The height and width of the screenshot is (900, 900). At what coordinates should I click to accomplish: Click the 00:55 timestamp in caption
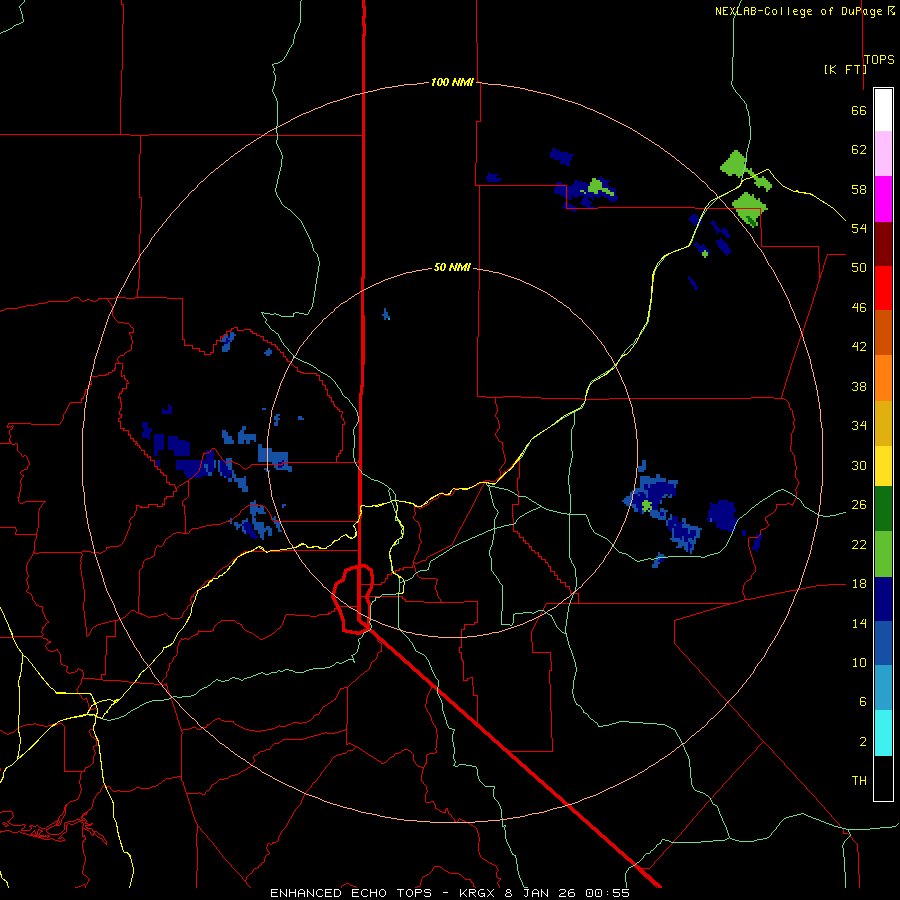click(607, 893)
